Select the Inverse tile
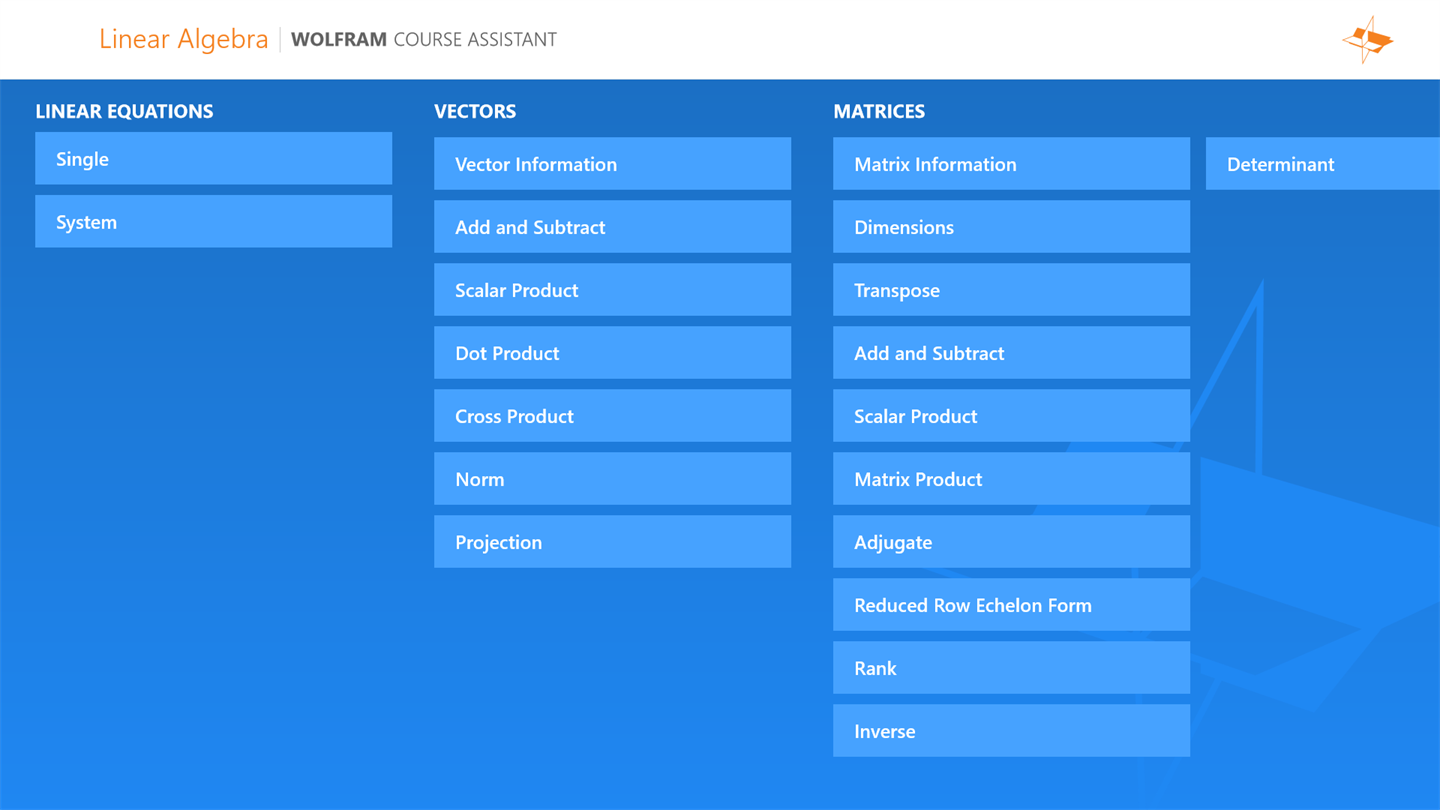The width and height of the screenshot is (1440, 810). coord(1011,731)
